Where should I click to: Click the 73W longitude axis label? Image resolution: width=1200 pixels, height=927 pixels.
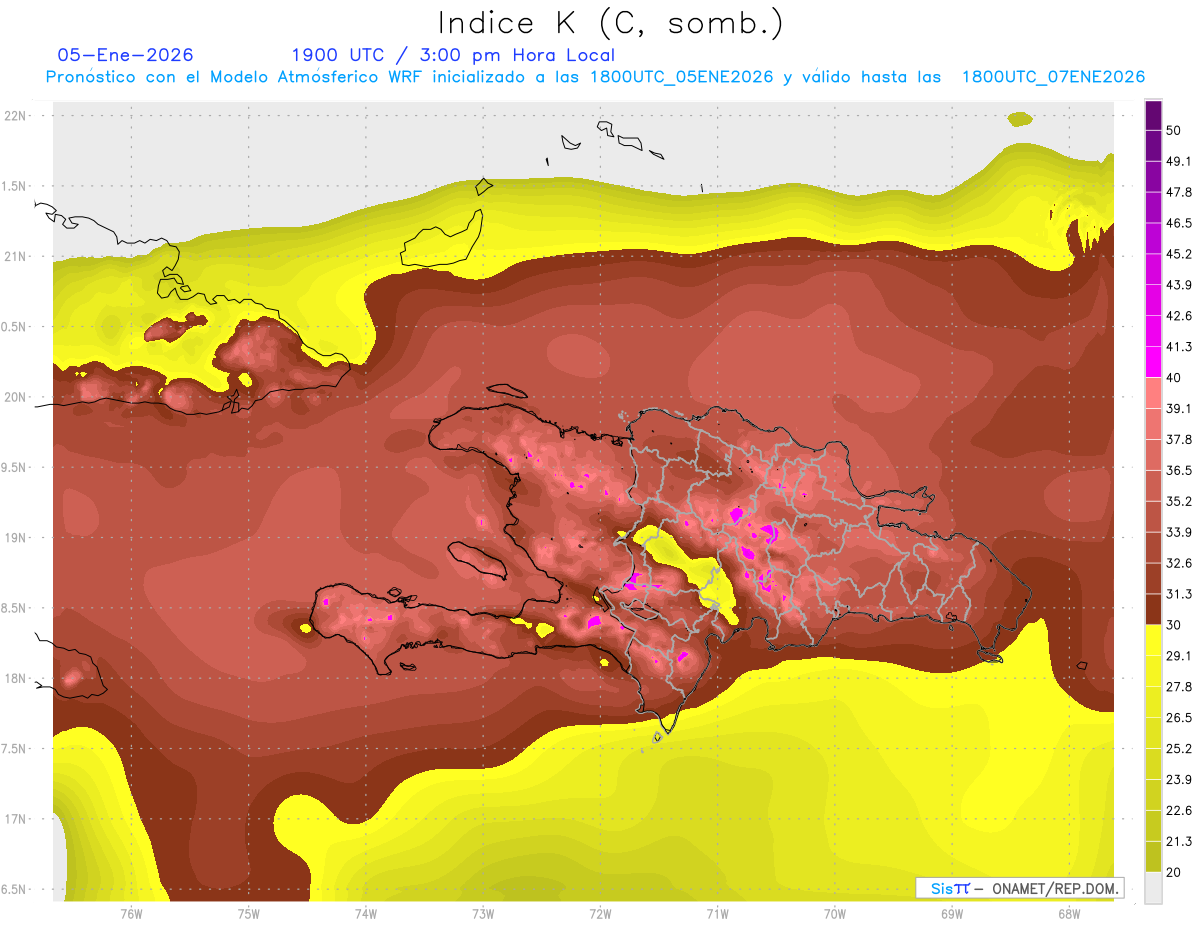coord(483,913)
